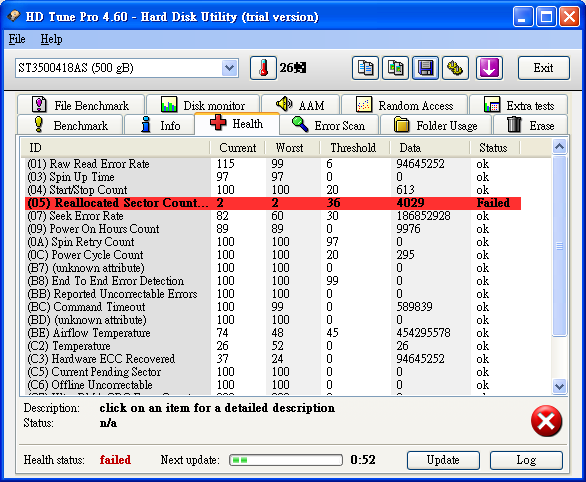Open the drive selection dropdown
This screenshot has height=482, width=586.
(x=229, y=68)
